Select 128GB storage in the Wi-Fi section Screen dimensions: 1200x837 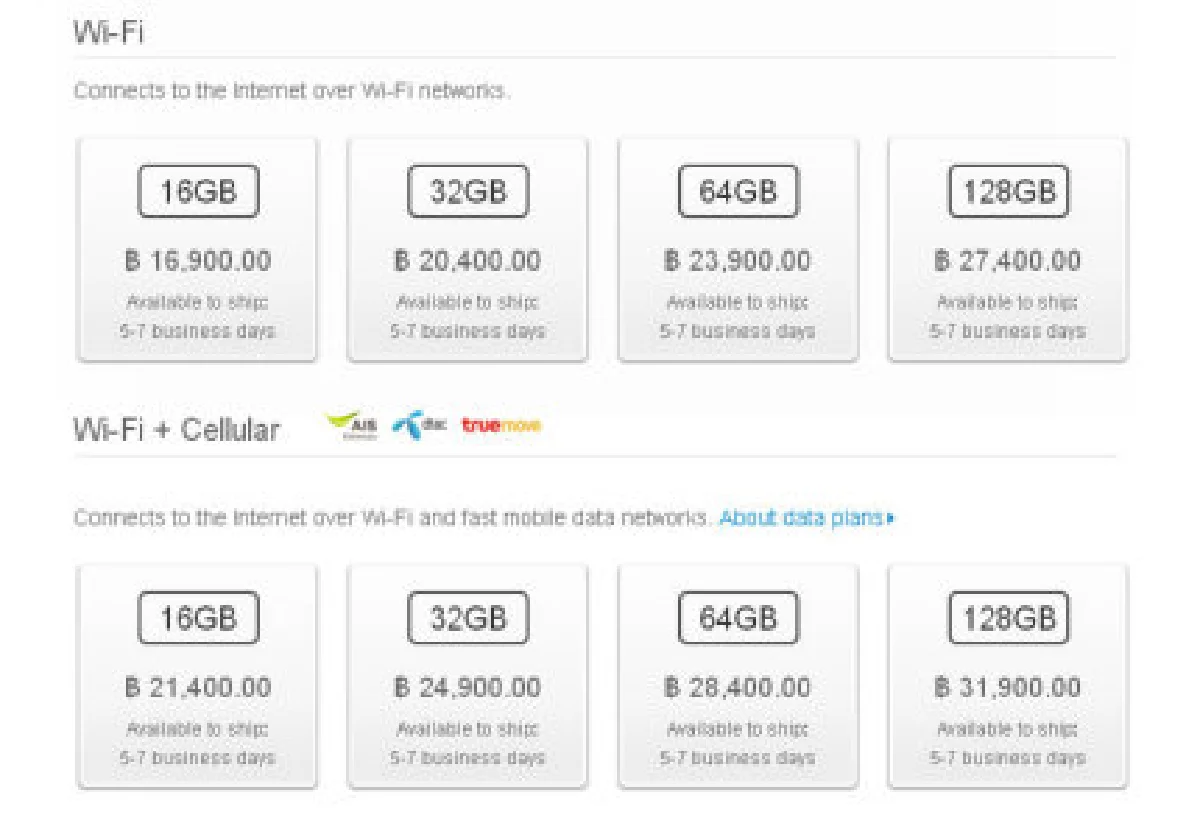[x=1008, y=192]
